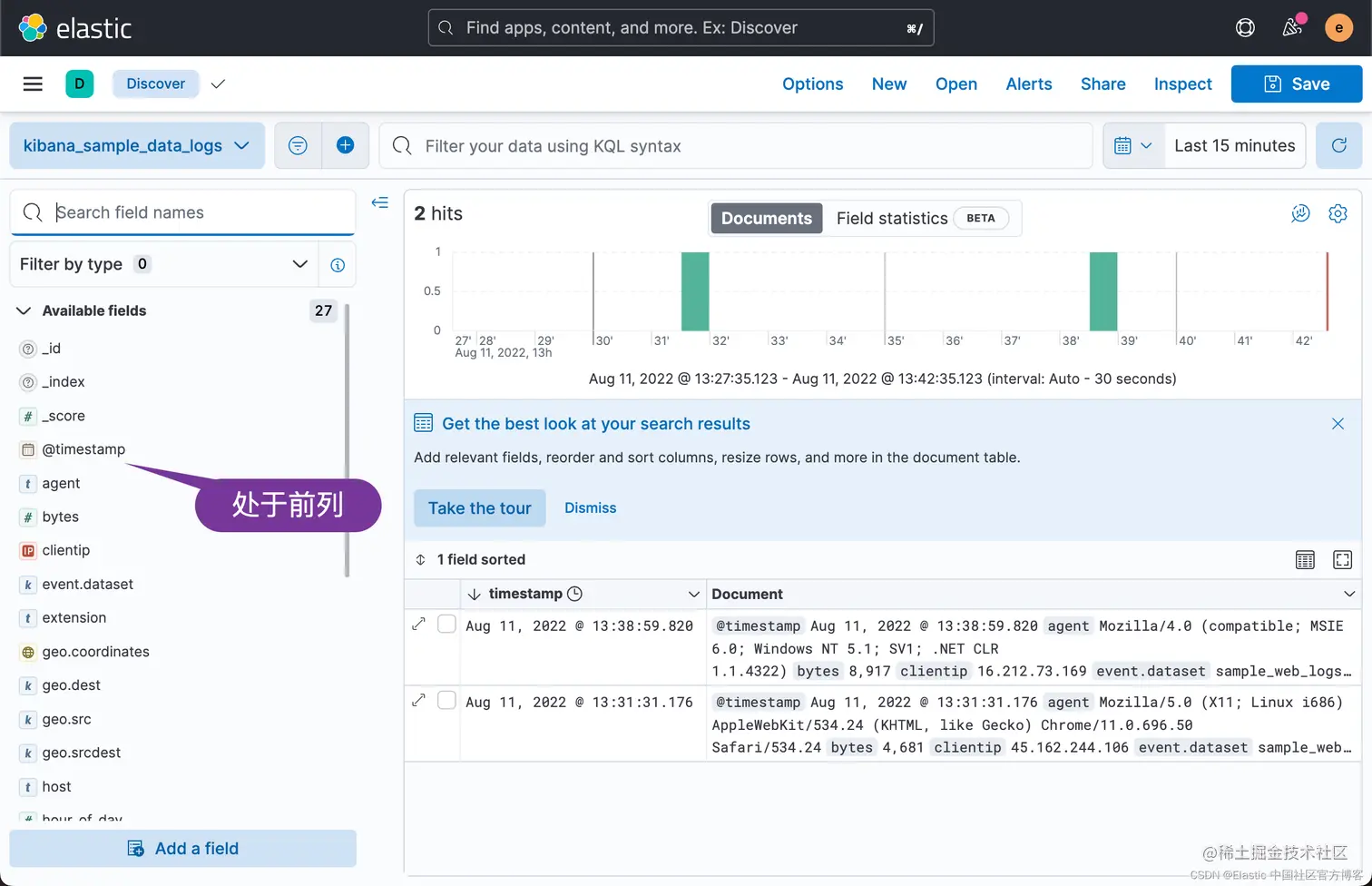Save the current search
The image size is (1372, 886).
(x=1297, y=84)
